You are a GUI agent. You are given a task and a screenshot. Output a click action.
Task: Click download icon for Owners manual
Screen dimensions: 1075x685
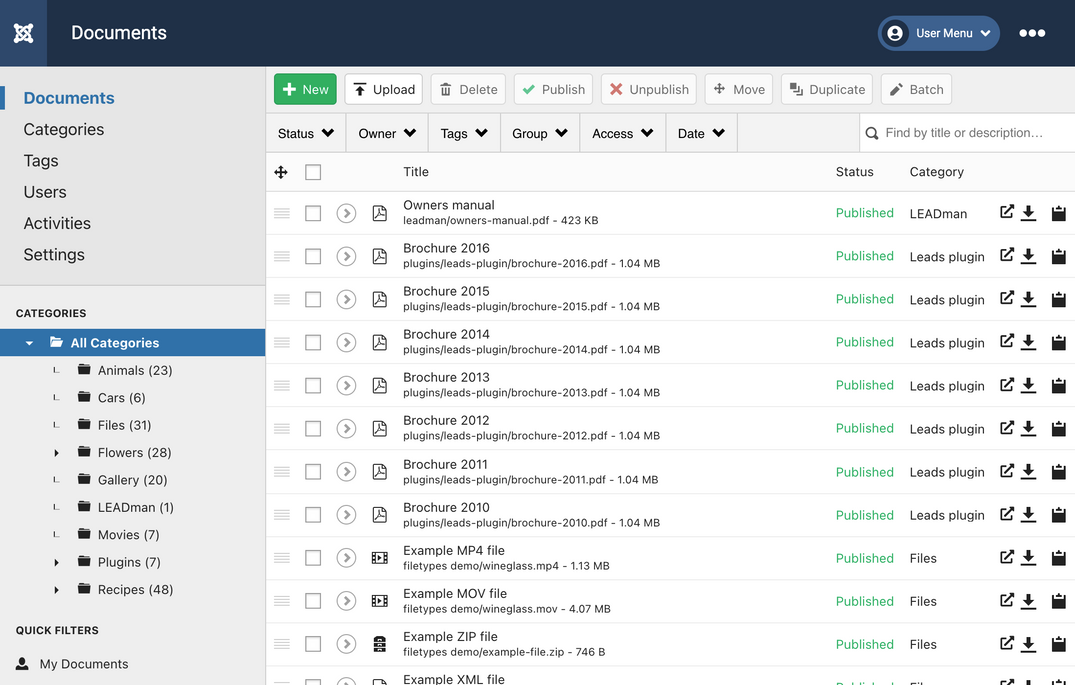click(x=1028, y=213)
